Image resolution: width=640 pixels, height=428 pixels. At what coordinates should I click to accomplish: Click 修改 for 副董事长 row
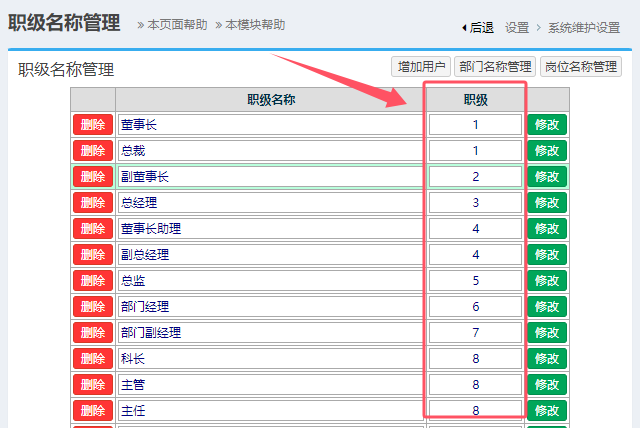coord(547,177)
